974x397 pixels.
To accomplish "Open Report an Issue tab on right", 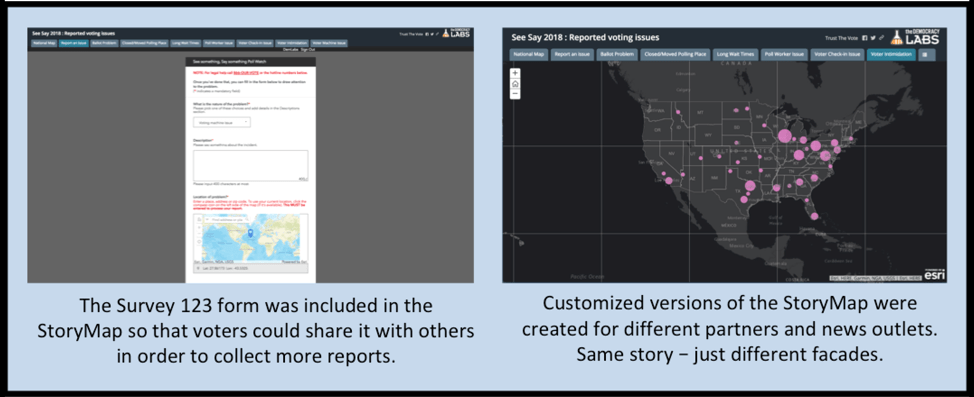I will pos(571,55).
